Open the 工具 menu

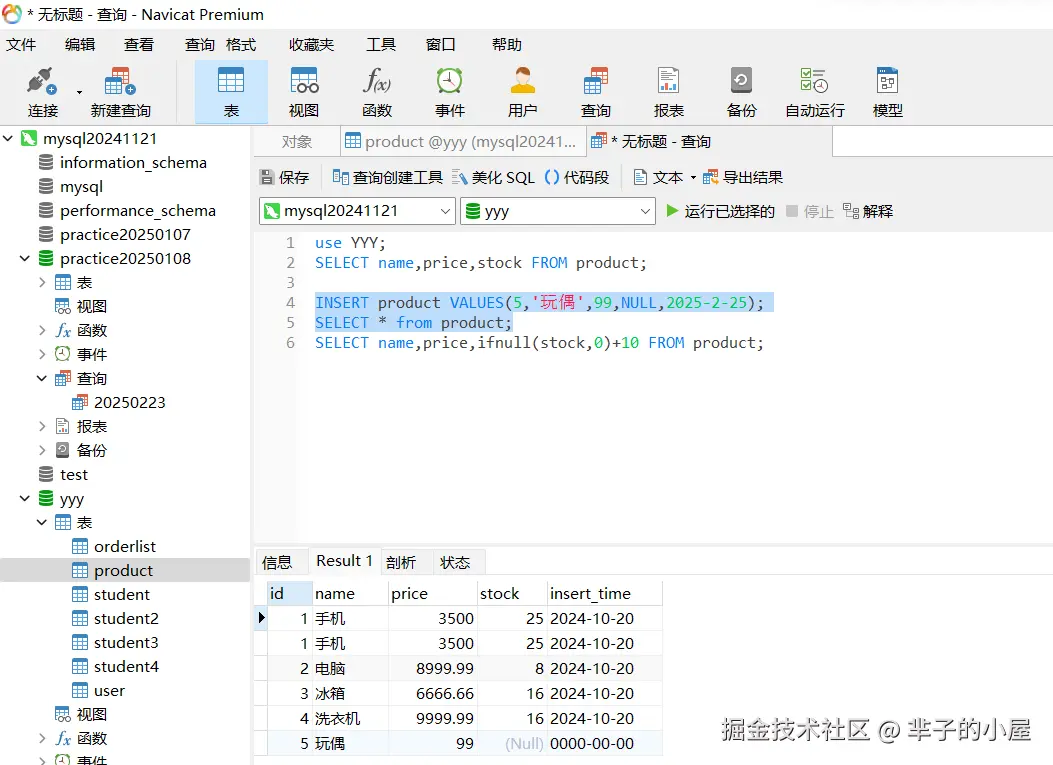click(x=381, y=44)
